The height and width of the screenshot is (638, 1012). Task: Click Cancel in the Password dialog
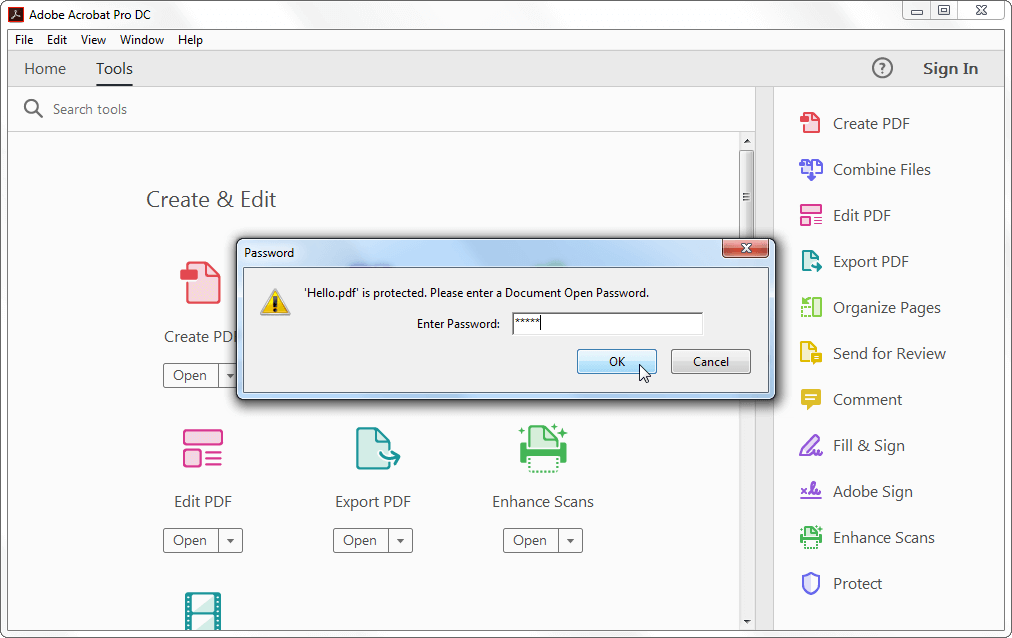[711, 362]
